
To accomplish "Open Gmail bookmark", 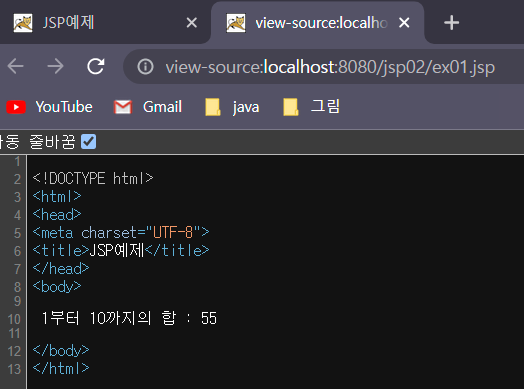I will (x=148, y=107).
